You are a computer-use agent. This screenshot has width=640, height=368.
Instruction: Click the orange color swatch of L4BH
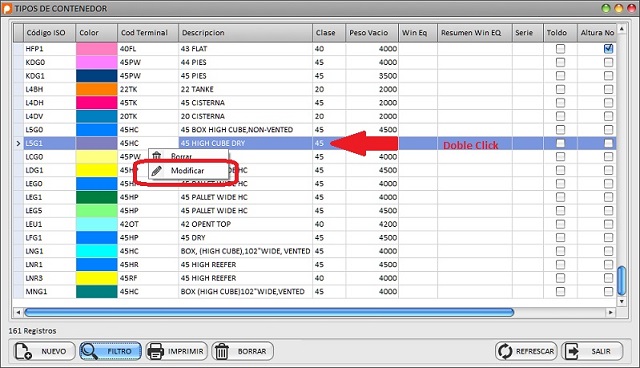click(x=96, y=89)
